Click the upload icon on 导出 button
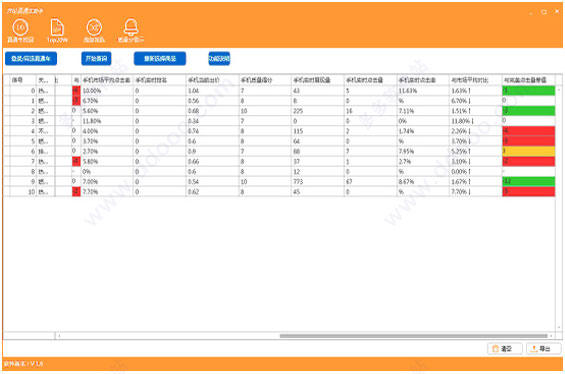 click(534, 348)
